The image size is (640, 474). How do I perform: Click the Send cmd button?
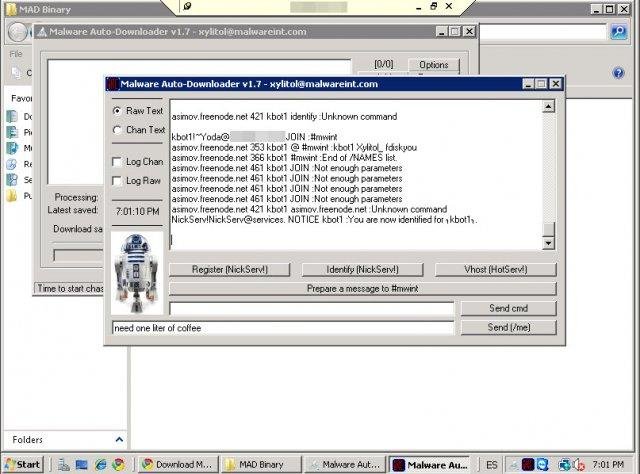click(x=509, y=308)
